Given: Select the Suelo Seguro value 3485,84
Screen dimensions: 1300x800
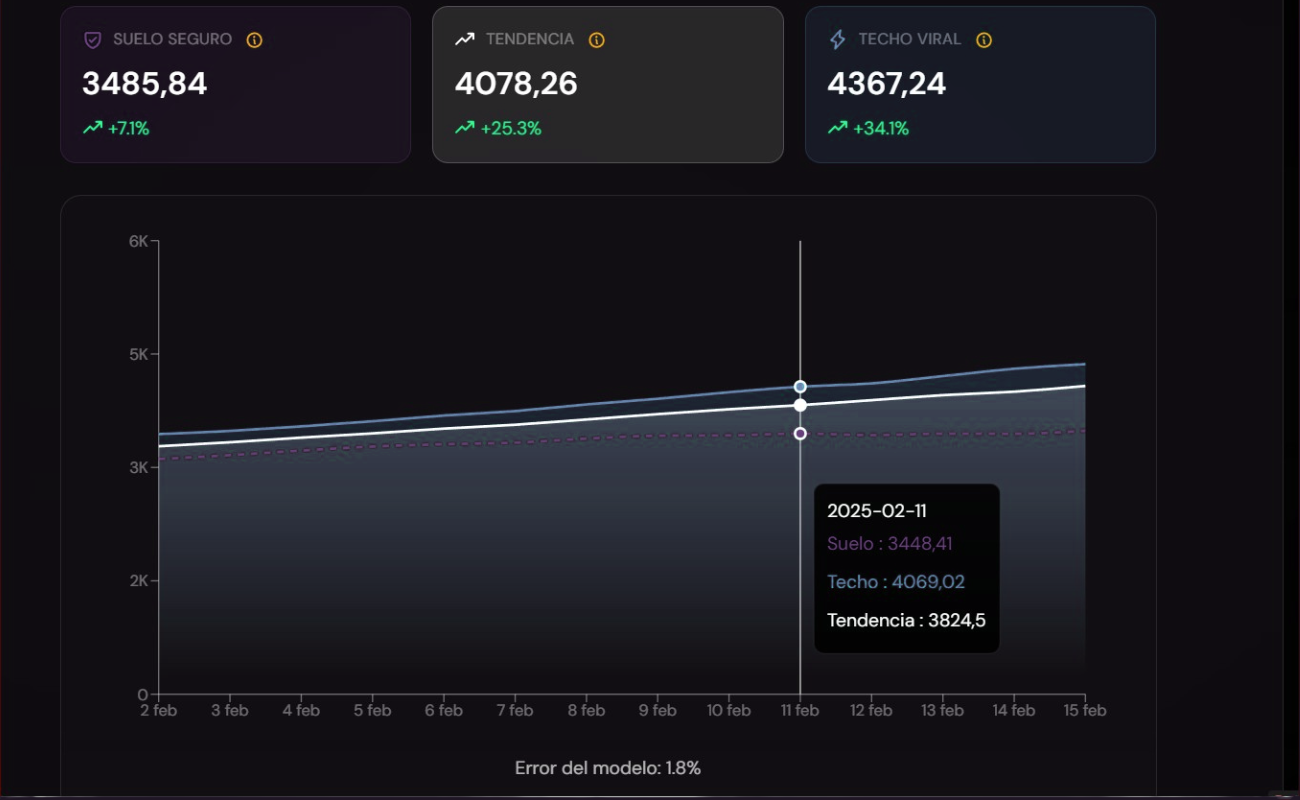Looking at the screenshot, I should (144, 83).
